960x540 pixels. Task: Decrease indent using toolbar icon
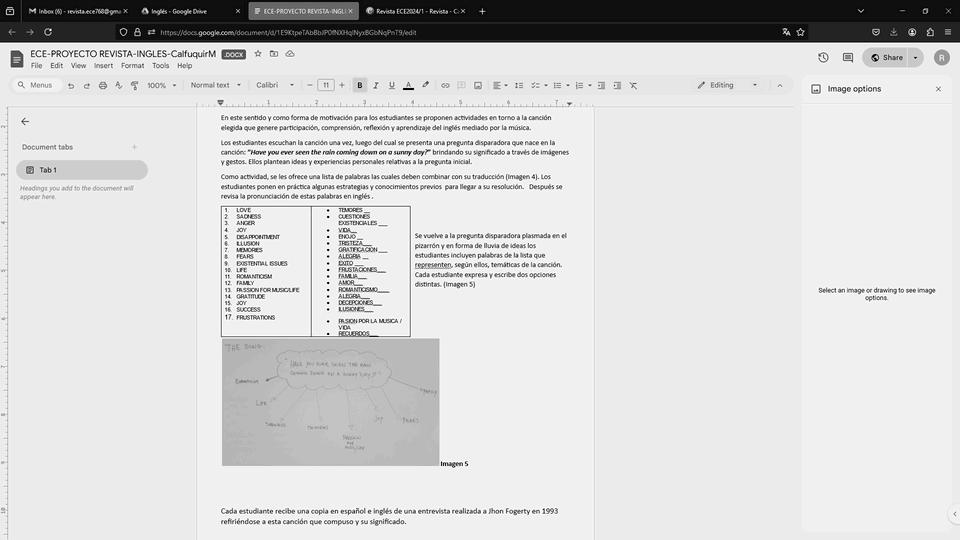[x=601, y=85]
